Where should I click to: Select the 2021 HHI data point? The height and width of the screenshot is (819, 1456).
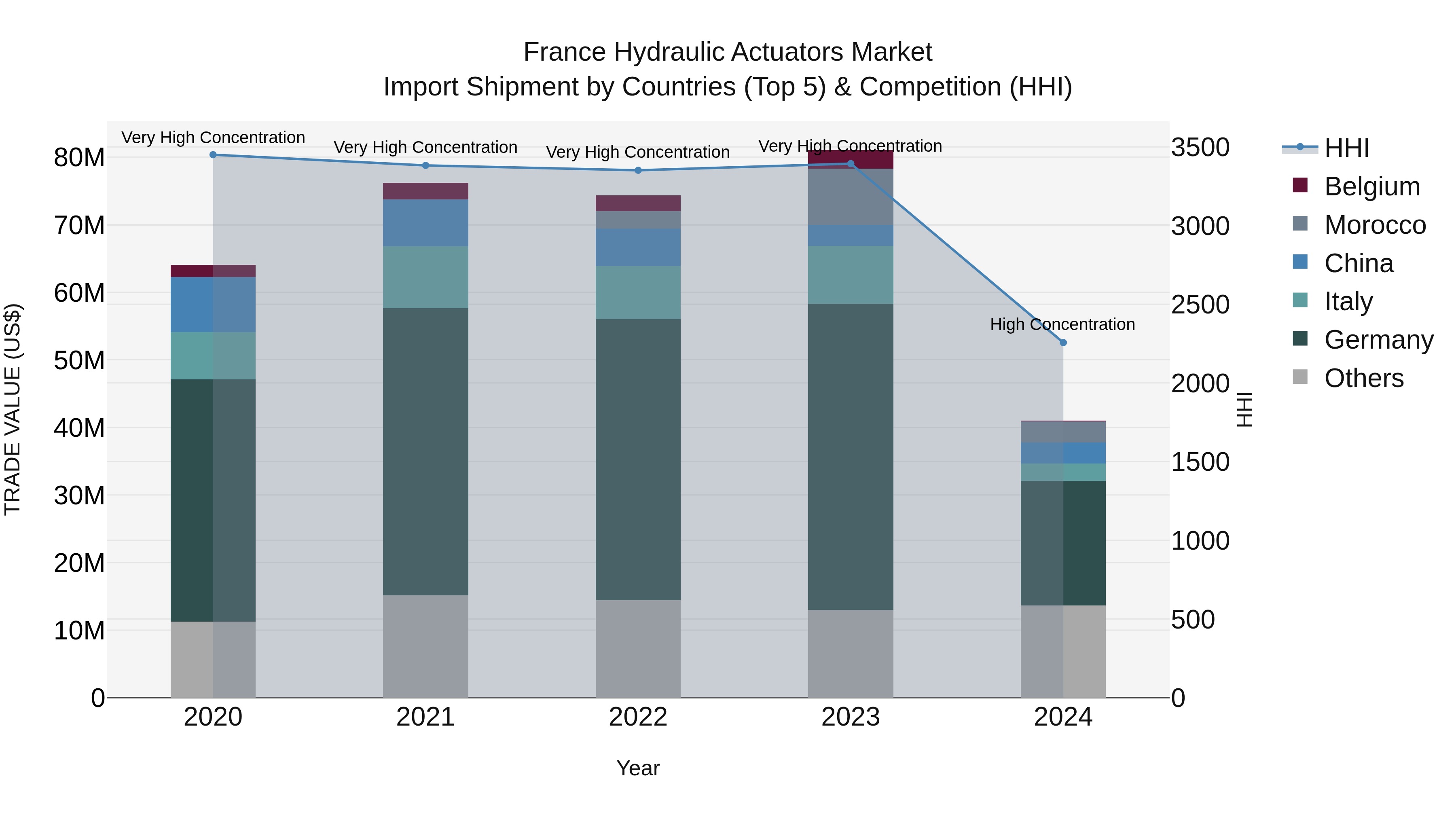(425, 165)
